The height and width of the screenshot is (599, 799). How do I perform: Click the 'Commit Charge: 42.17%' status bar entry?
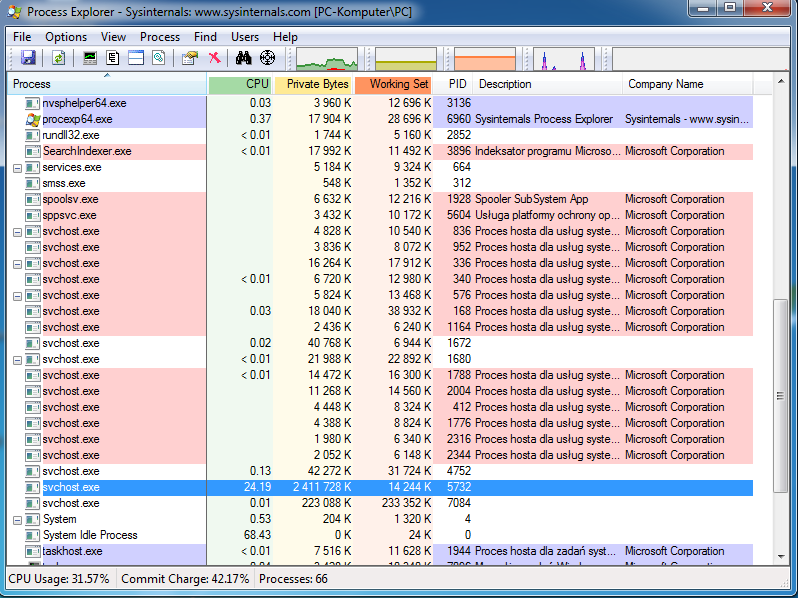185,579
